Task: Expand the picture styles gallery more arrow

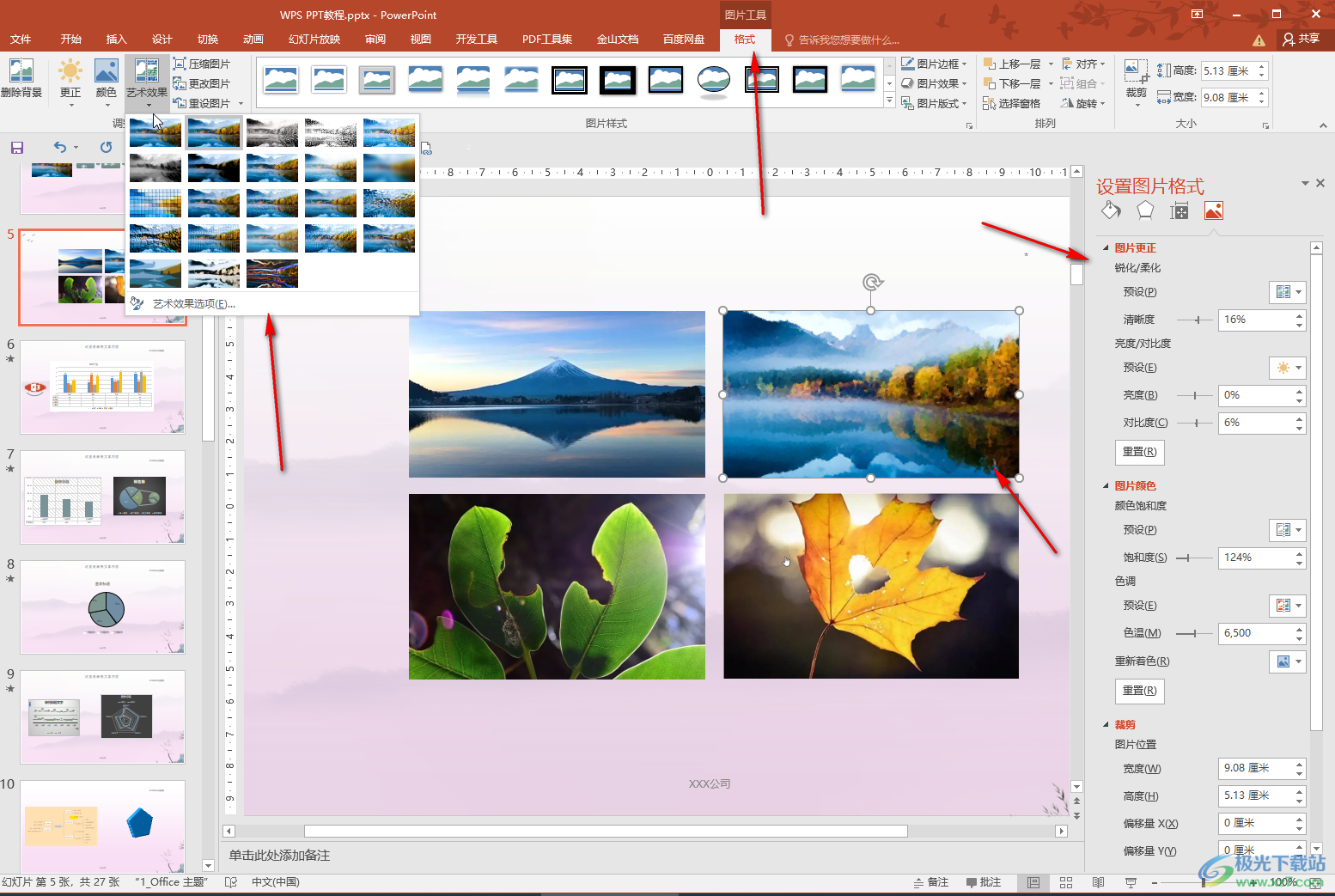Action: [x=889, y=101]
